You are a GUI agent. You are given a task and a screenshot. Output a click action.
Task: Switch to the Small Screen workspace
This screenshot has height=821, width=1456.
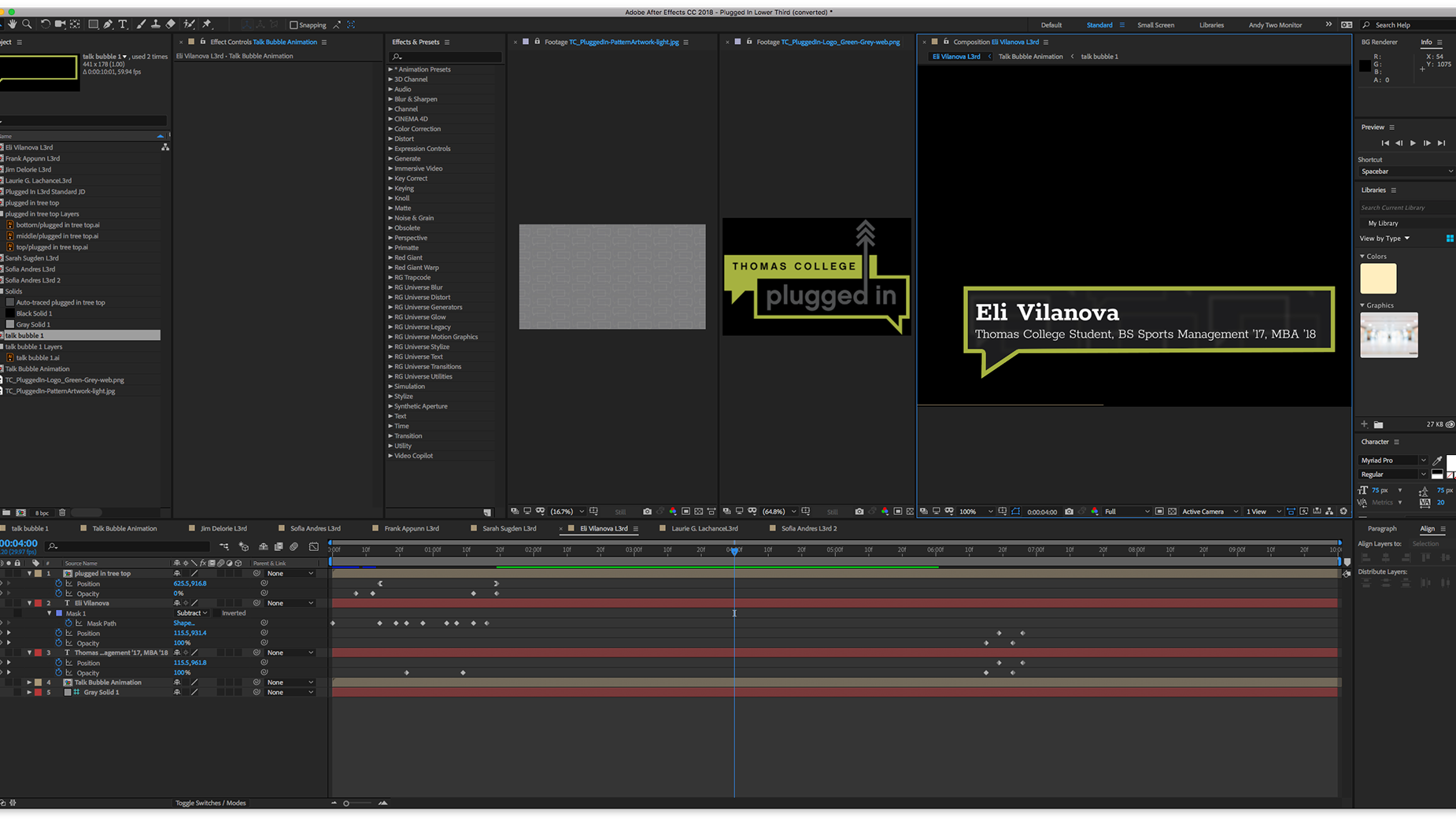(1155, 25)
